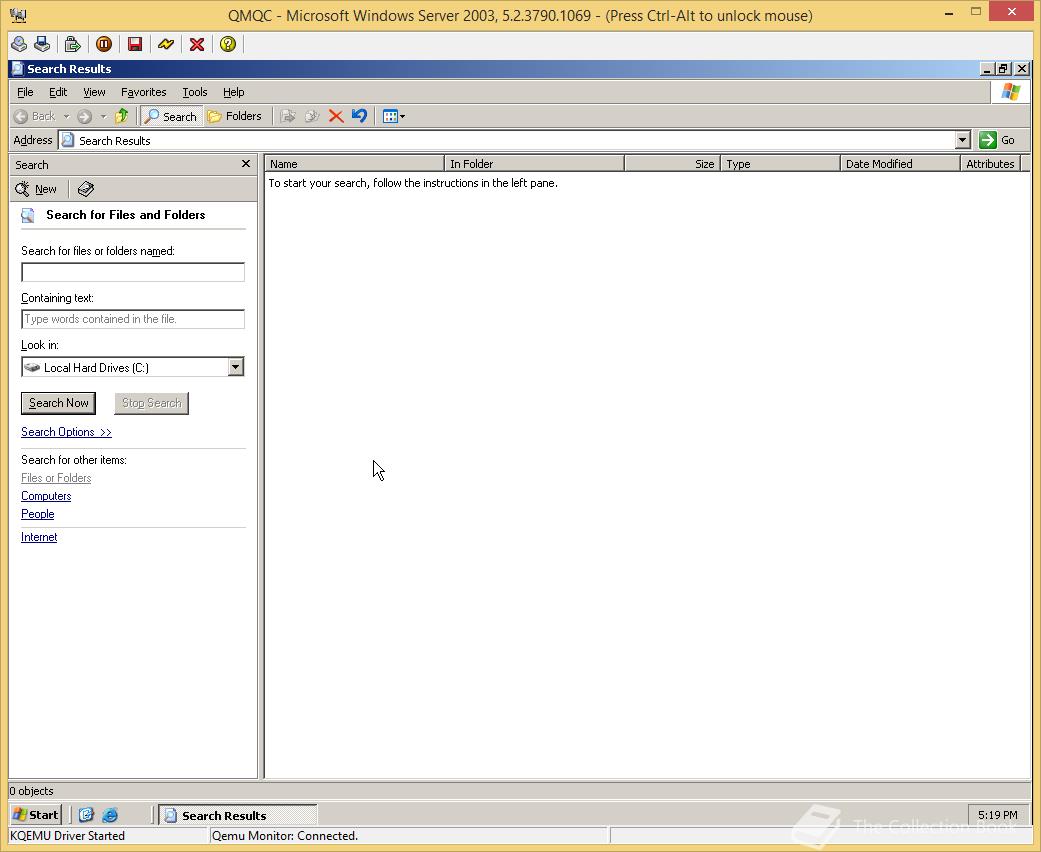Image resolution: width=1041 pixels, height=852 pixels.
Task: Open the Tools menu
Action: tap(195, 92)
